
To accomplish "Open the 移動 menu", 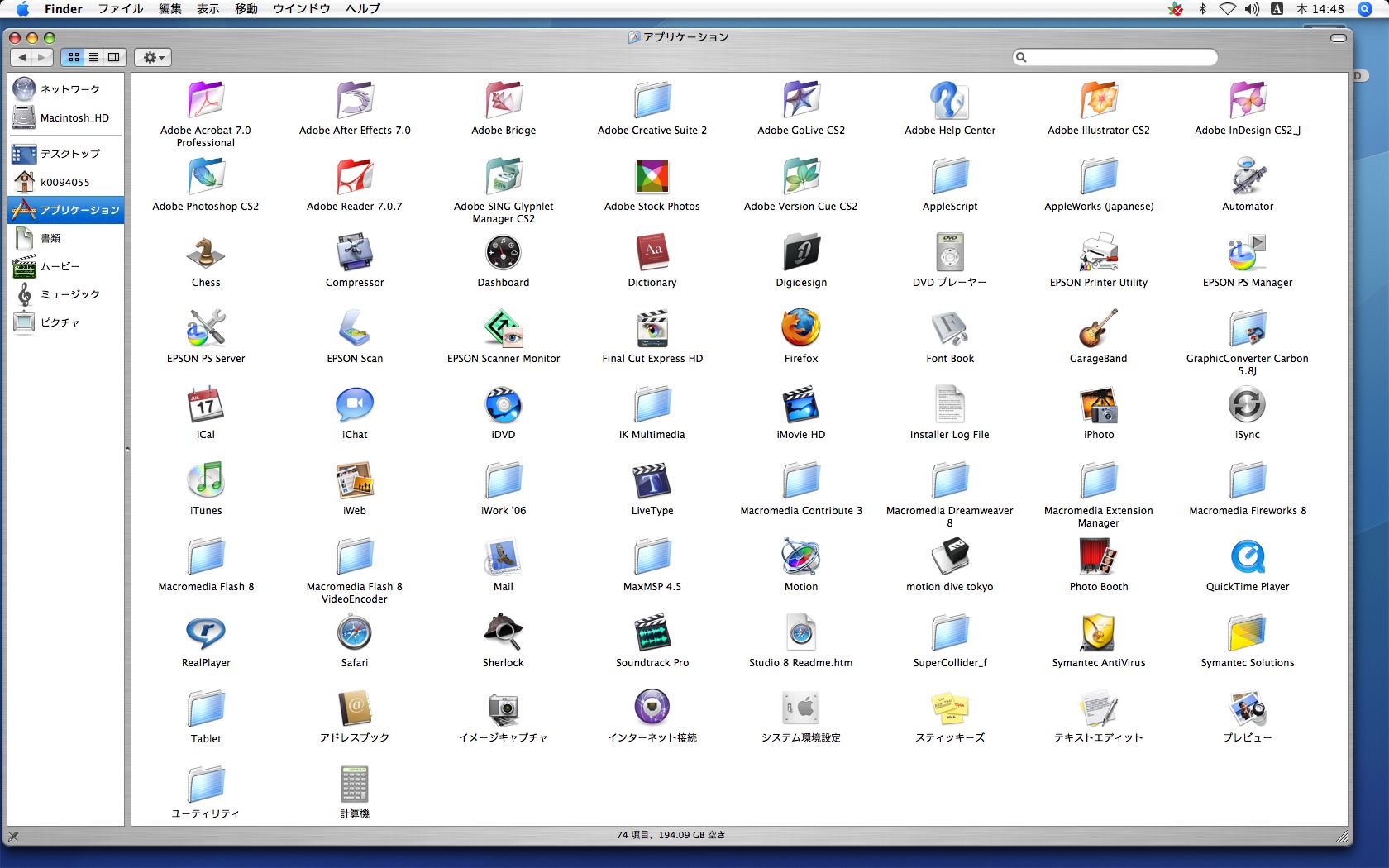I will point(246,9).
